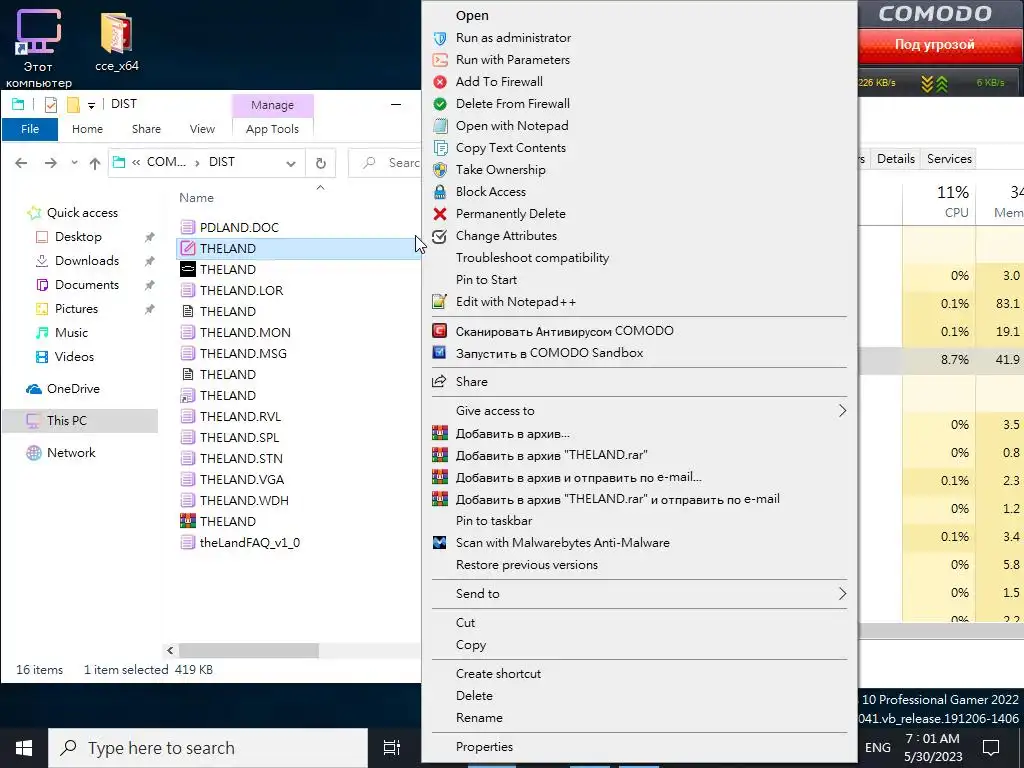Click Cut in context menu
Viewport: 1024px width, 768px height.
(x=466, y=623)
